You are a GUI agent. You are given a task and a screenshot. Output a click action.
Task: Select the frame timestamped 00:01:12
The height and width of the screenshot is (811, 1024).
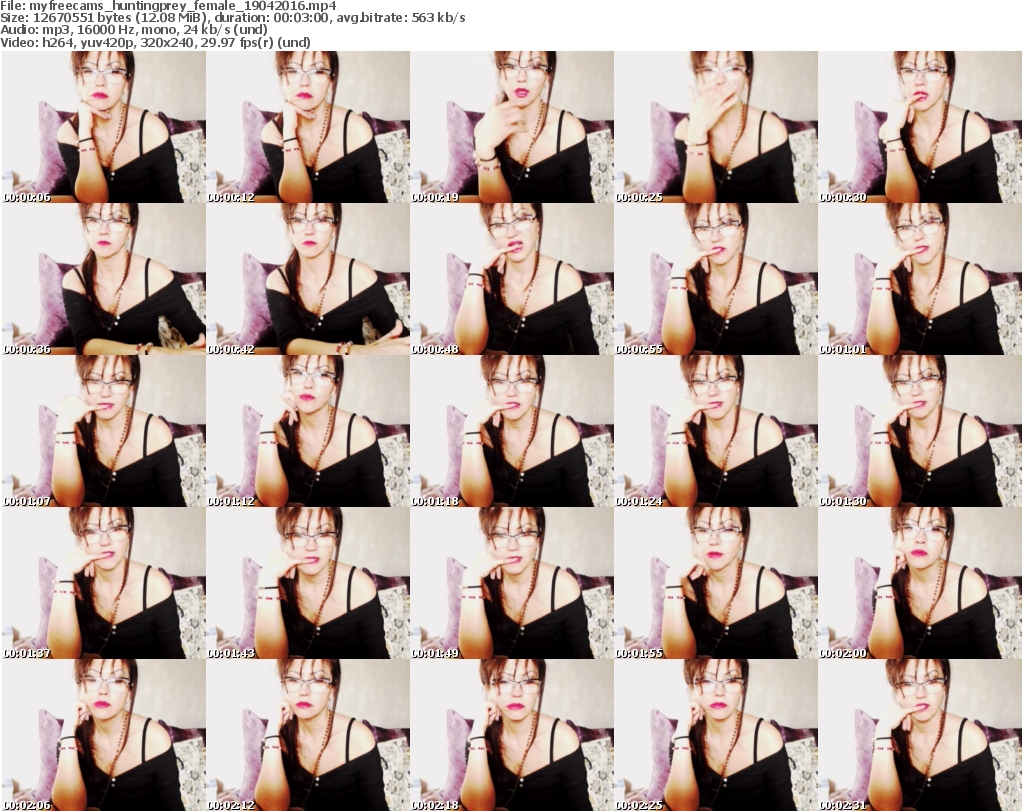(x=308, y=431)
